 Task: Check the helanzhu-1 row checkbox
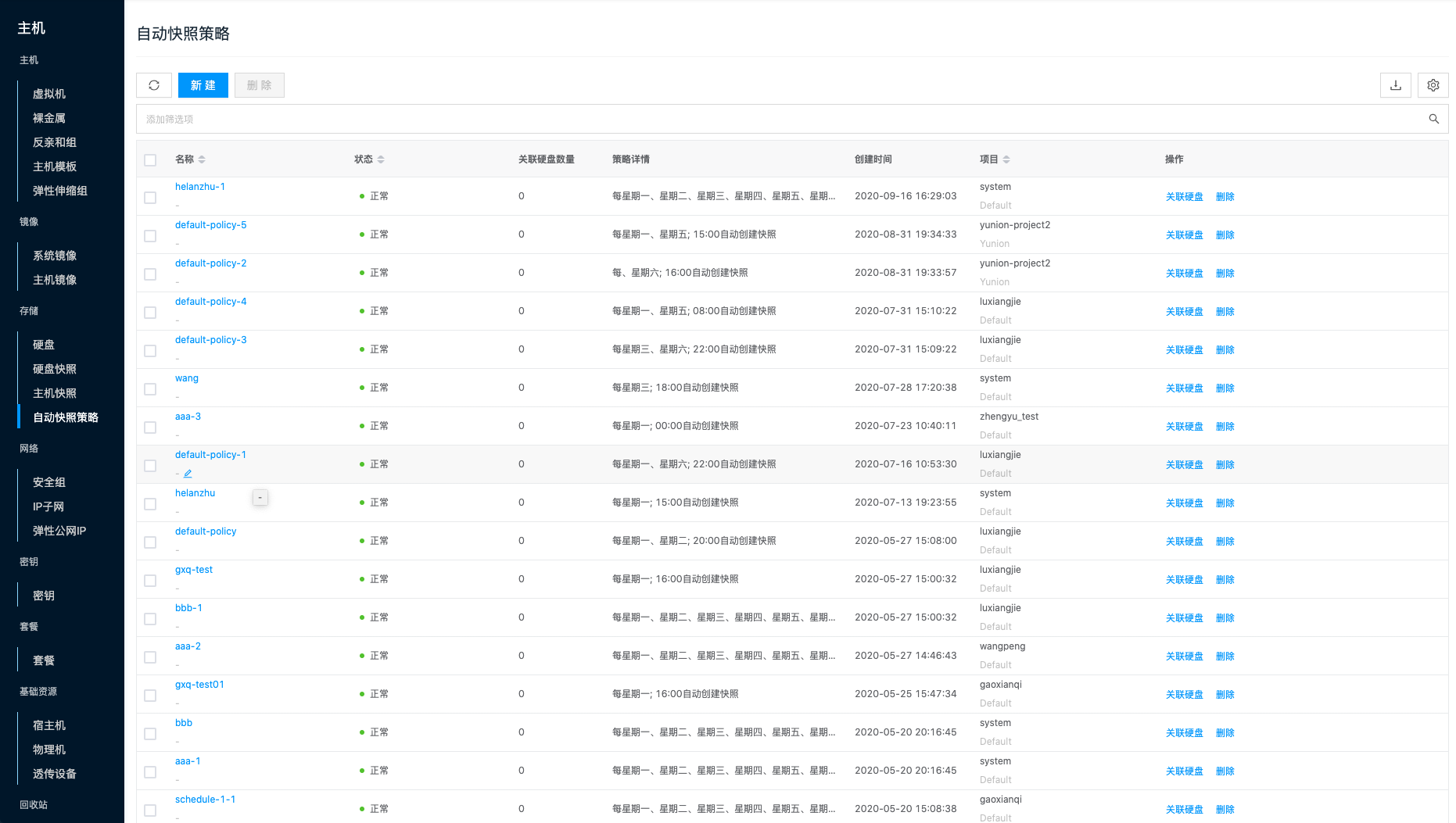[150, 198]
